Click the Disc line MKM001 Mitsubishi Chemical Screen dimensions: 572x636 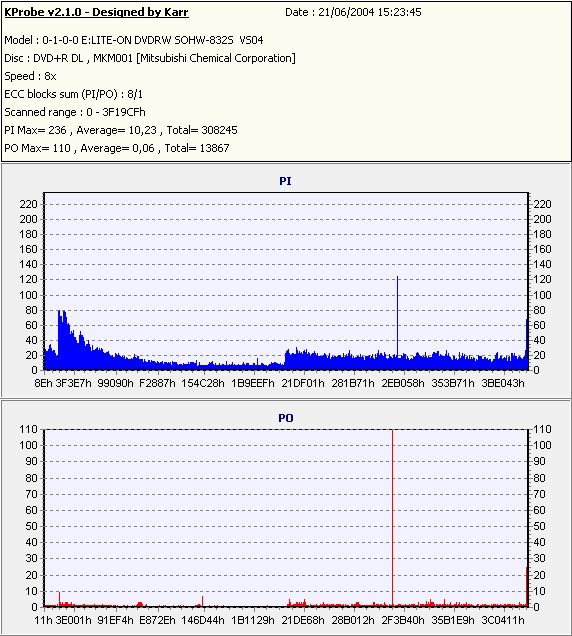tap(150, 58)
